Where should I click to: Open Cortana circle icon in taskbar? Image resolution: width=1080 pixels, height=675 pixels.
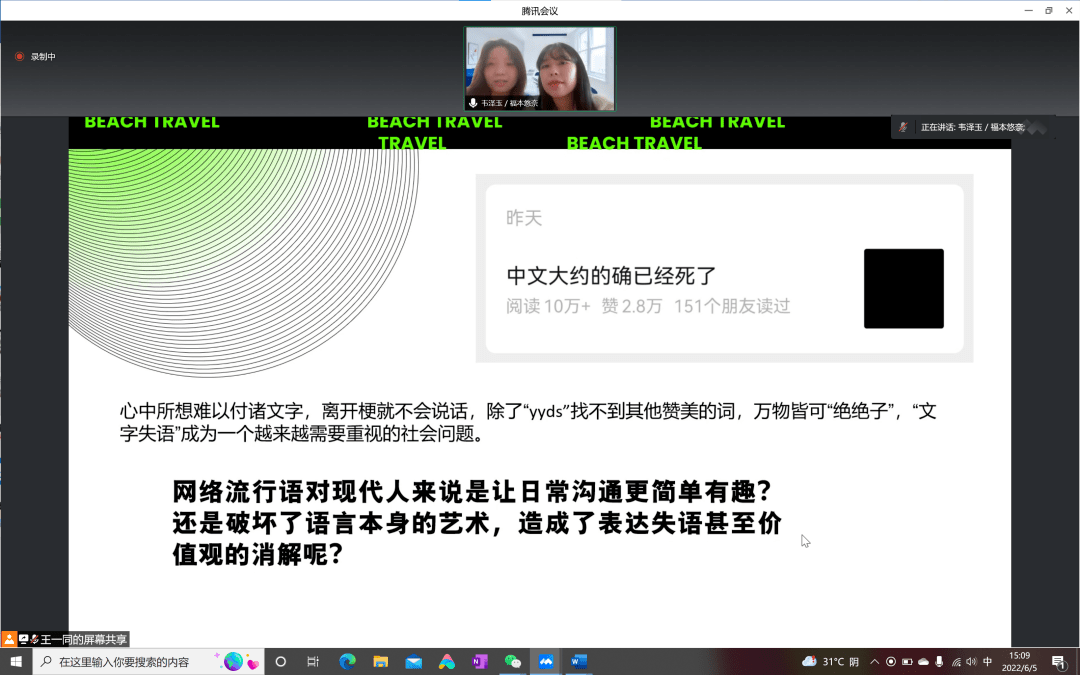[x=280, y=662]
